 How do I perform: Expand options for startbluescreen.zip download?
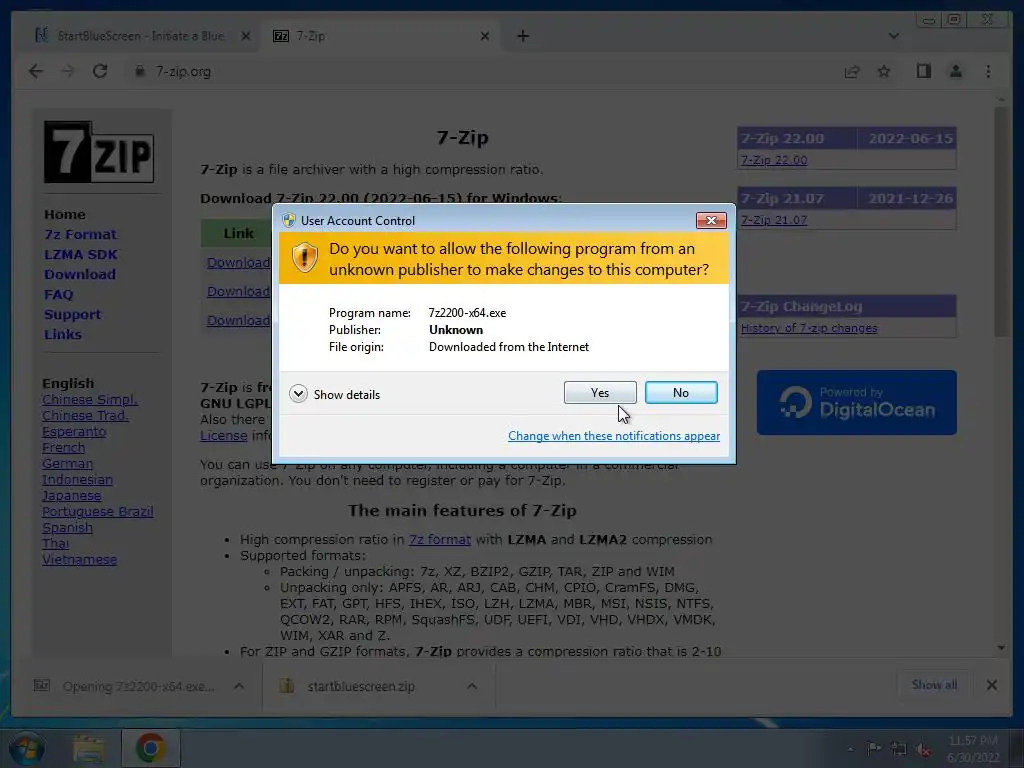point(472,686)
